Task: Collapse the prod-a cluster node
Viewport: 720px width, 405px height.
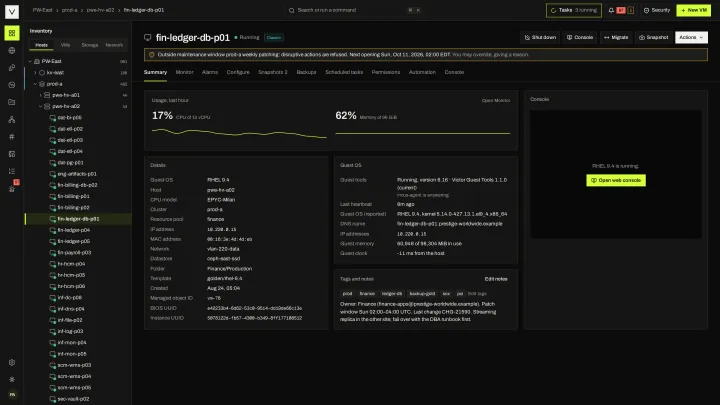Action: point(35,84)
